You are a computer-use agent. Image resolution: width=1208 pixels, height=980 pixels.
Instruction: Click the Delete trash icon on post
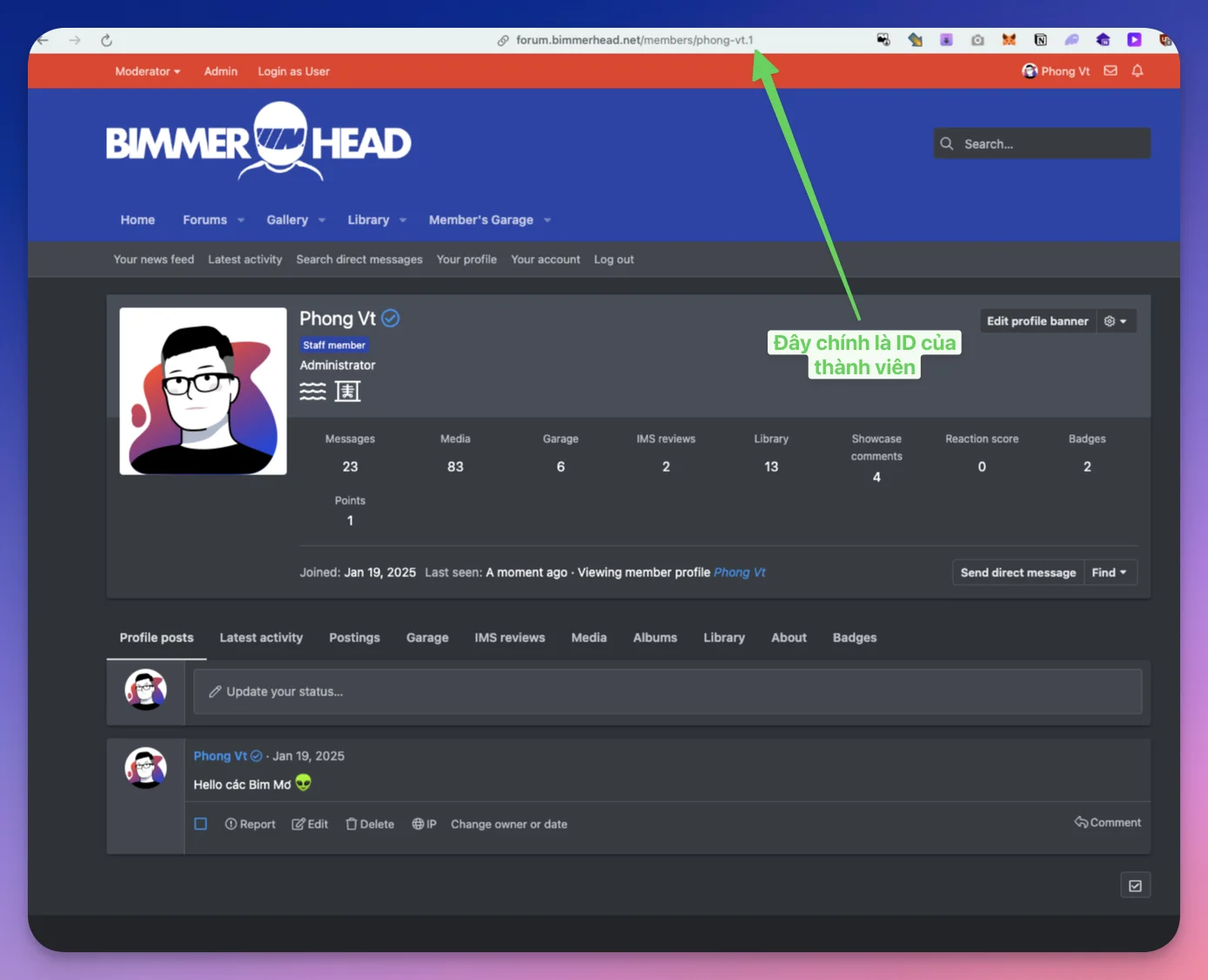(352, 824)
